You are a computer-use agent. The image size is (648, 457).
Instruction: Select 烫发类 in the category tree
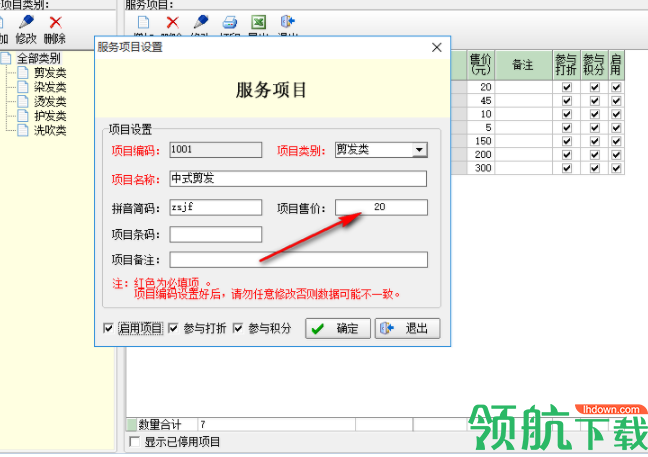(x=50, y=102)
